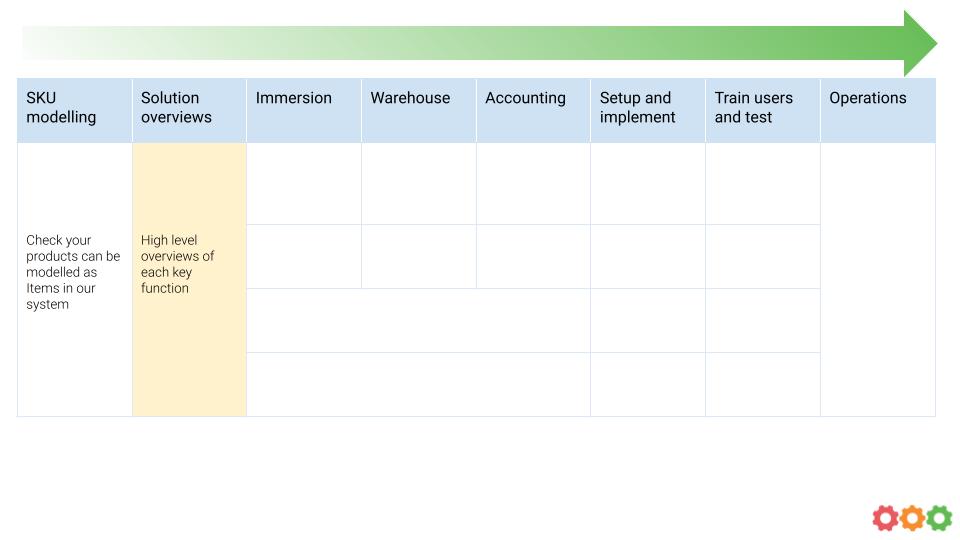Click the orange gear icon
The image size is (960, 540).
point(912,518)
